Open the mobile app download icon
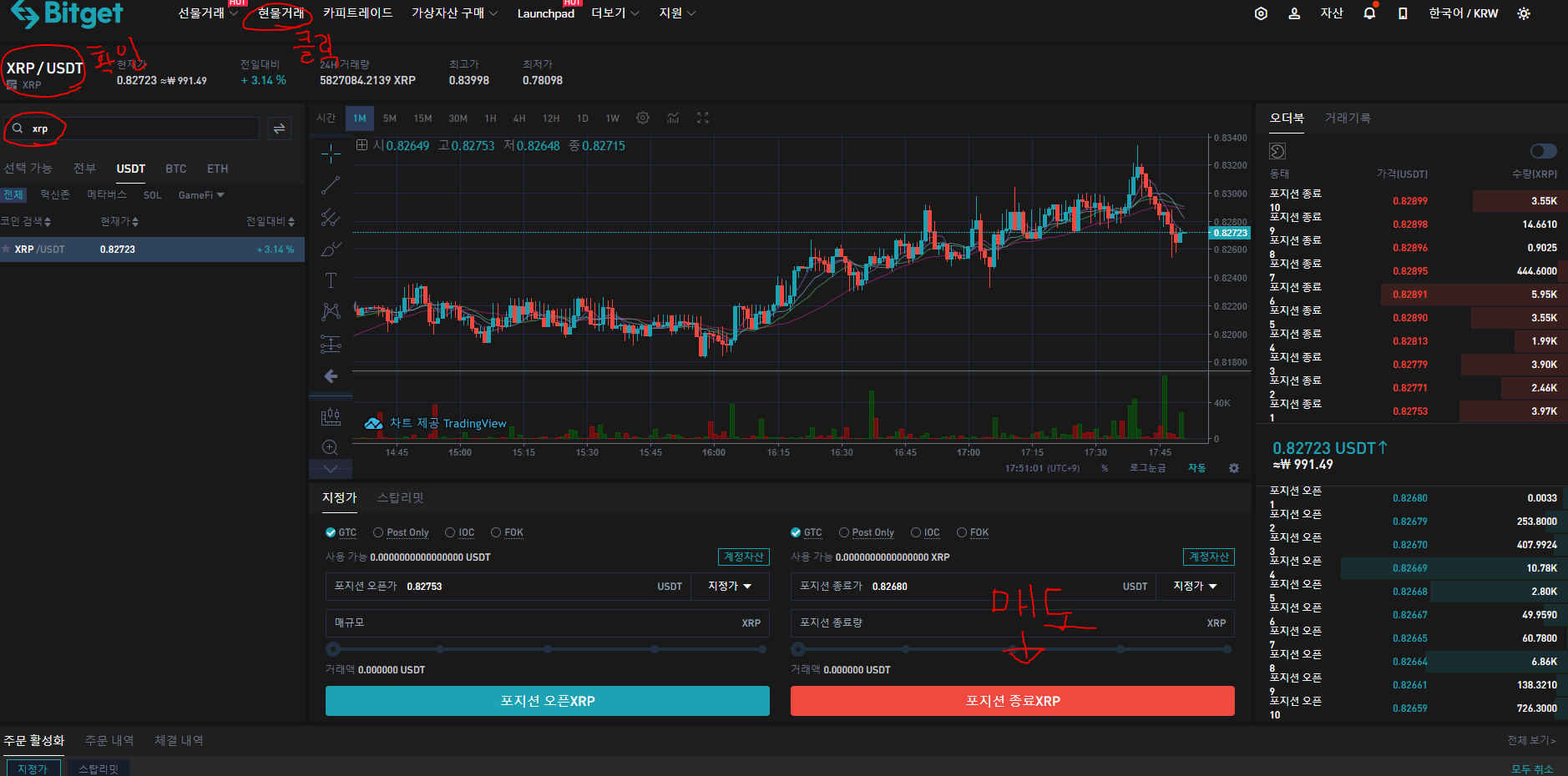Viewport: 1568px width, 776px height. [1403, 13]
